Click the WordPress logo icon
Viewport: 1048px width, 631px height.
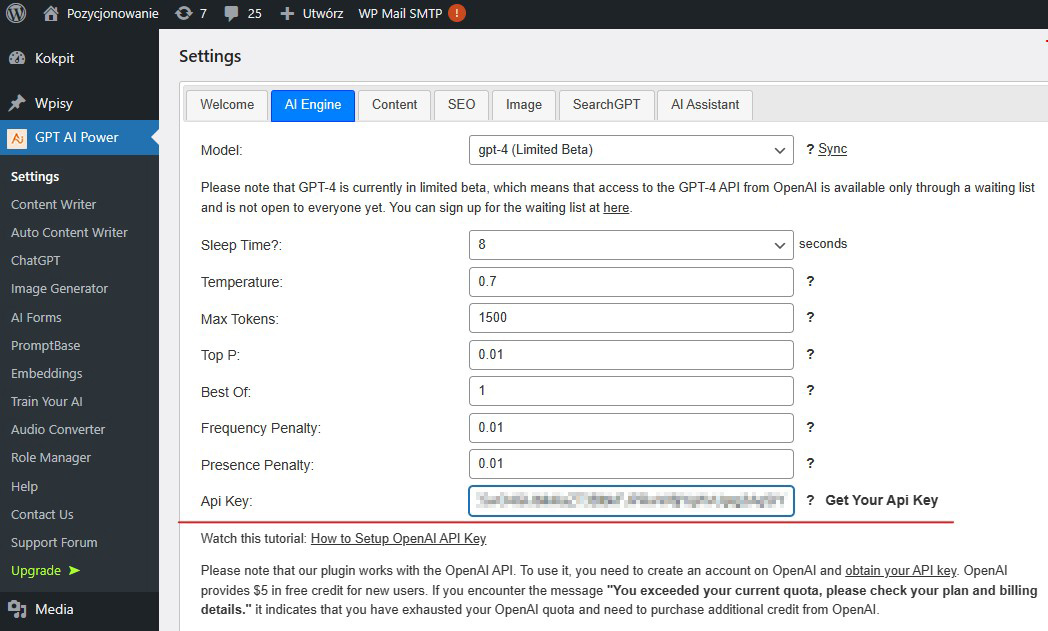point(15,13)
